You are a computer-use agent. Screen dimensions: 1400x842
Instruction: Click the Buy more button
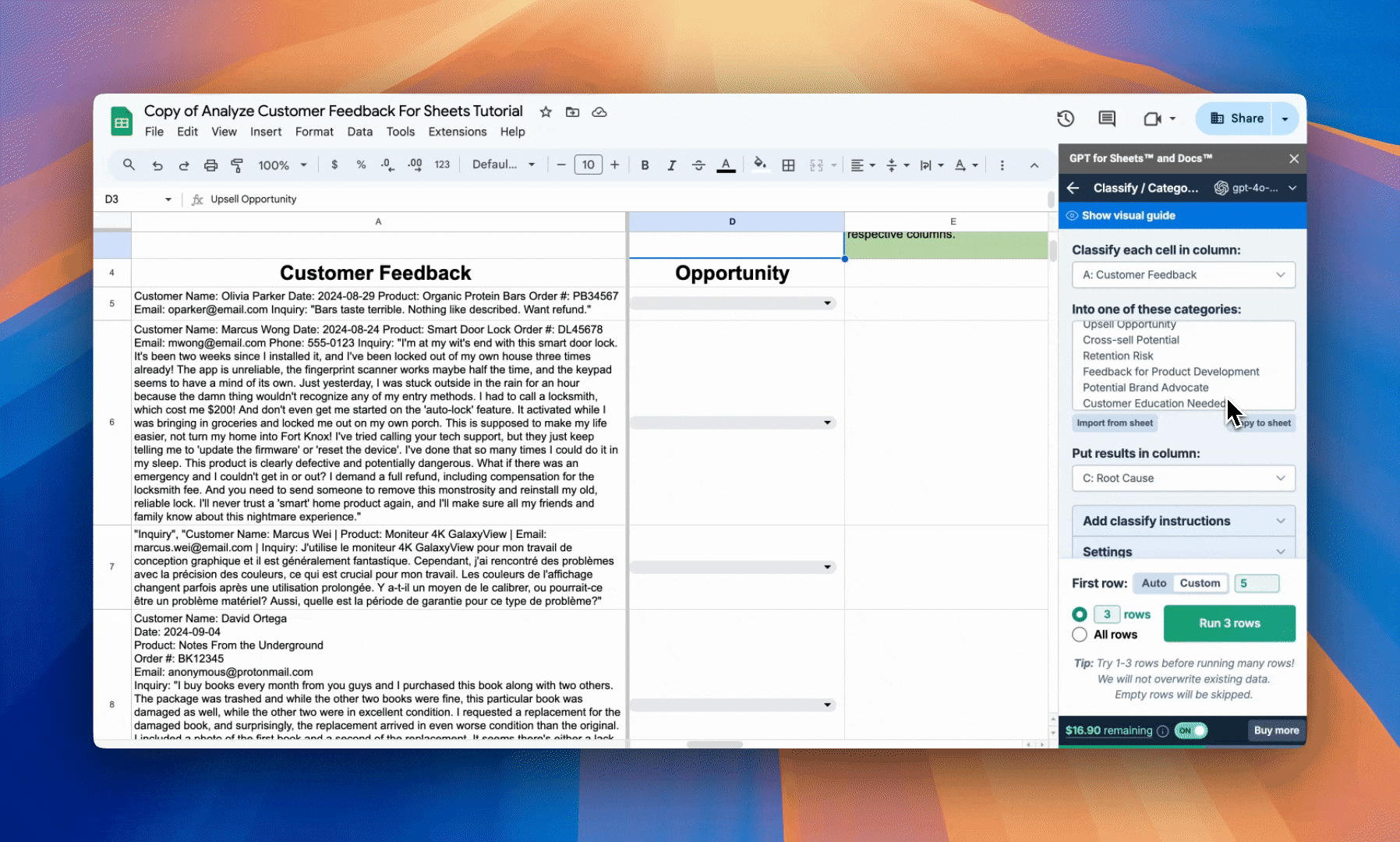(1276, 731)
